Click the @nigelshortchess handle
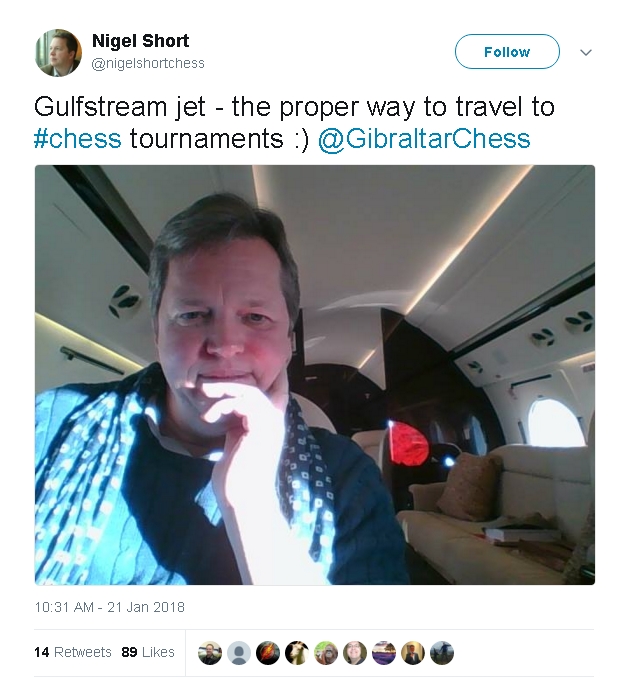Viewport: 632px width, 679px height. click(148, 63)
